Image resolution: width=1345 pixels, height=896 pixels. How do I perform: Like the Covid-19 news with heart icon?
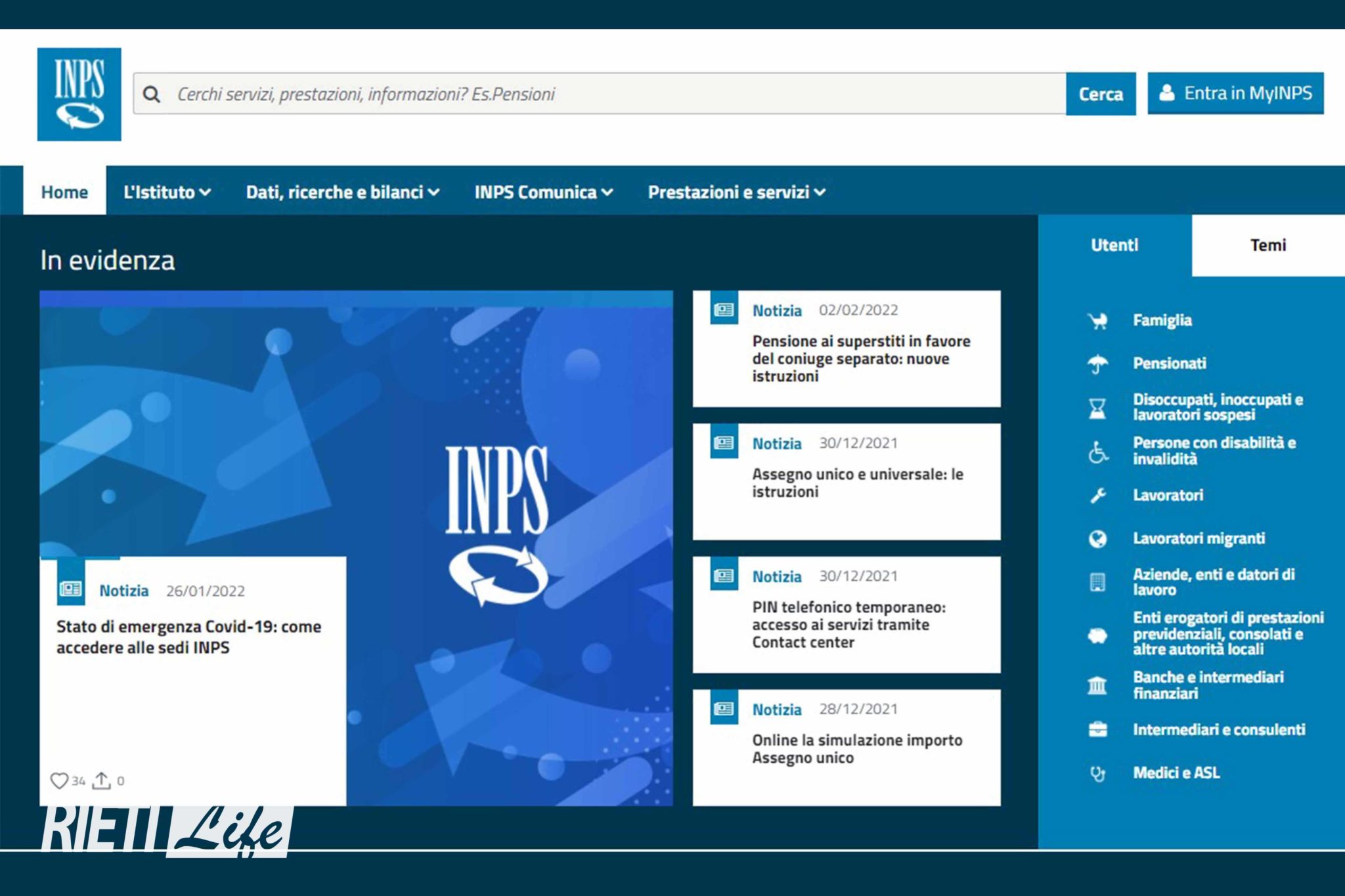[59, 780]
